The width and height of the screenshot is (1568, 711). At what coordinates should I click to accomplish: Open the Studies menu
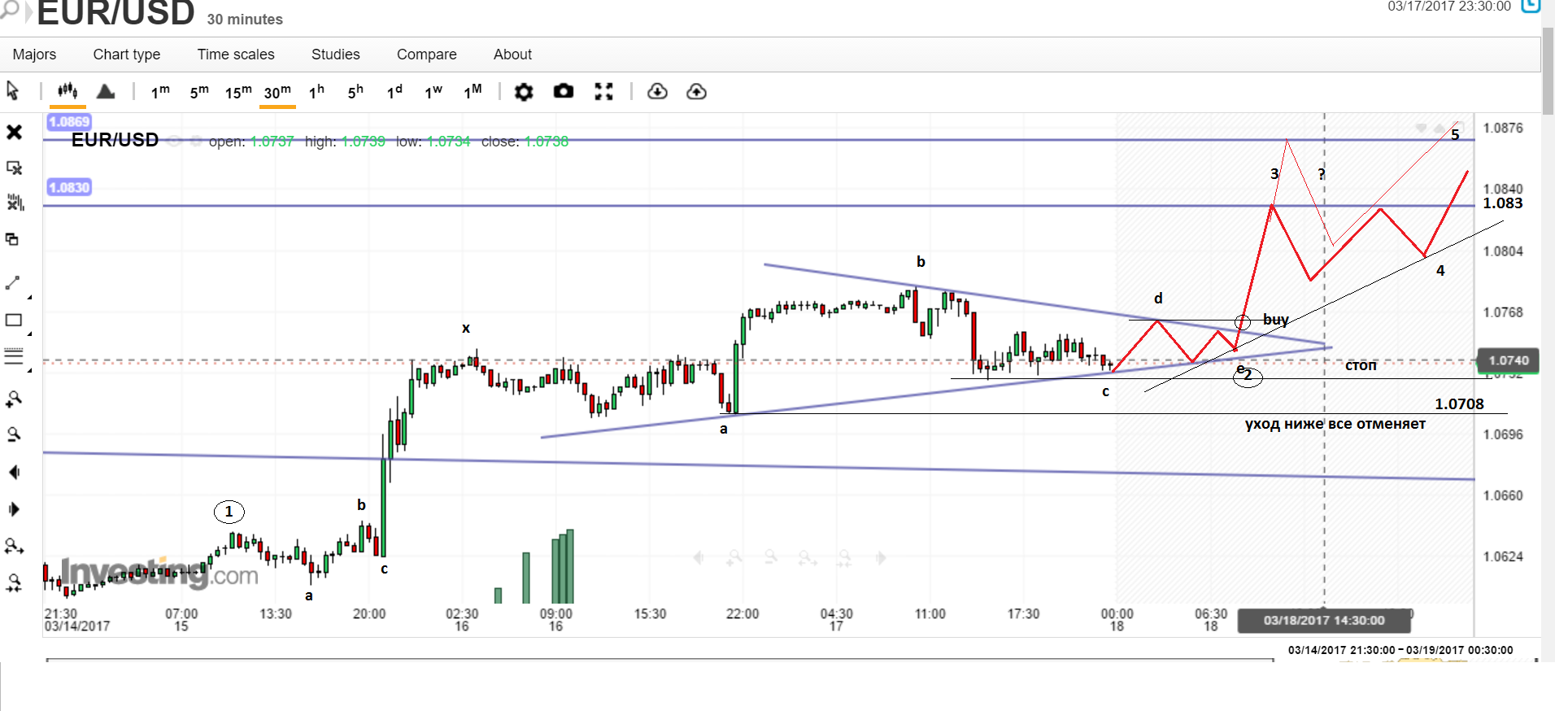[335, 55]
